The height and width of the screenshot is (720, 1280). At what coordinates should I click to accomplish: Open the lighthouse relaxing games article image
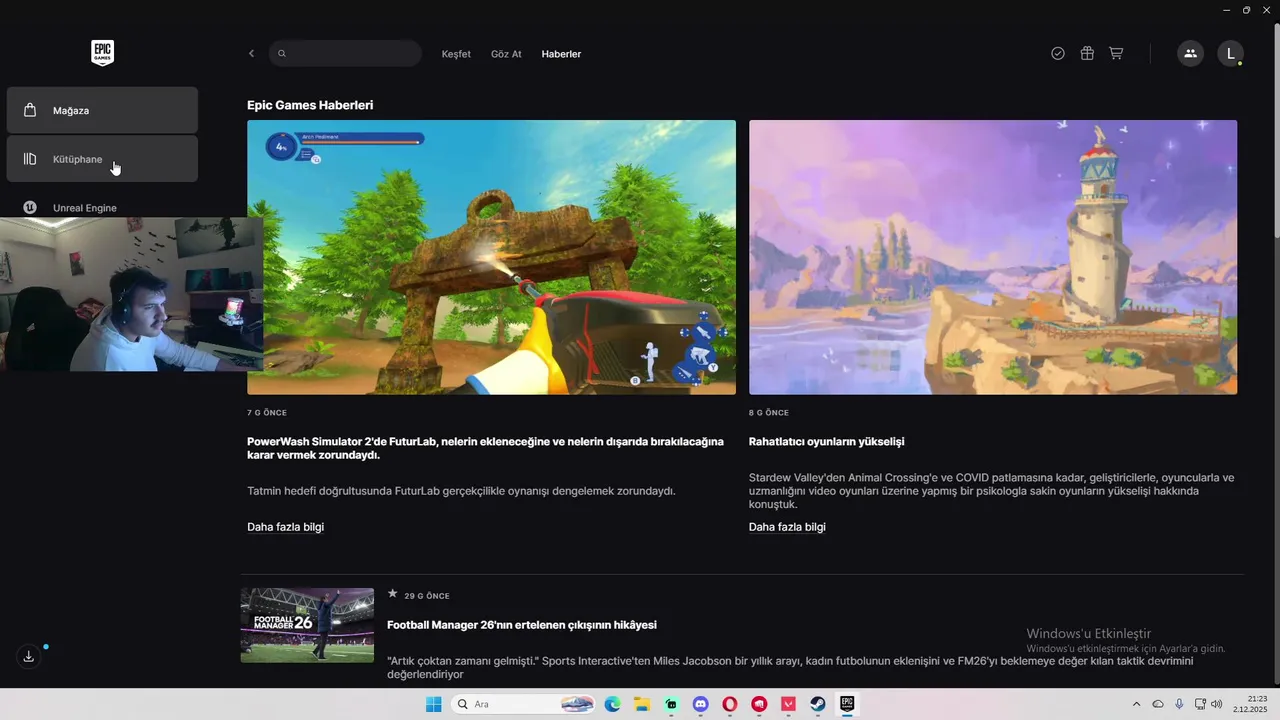[x=993, y=257]
